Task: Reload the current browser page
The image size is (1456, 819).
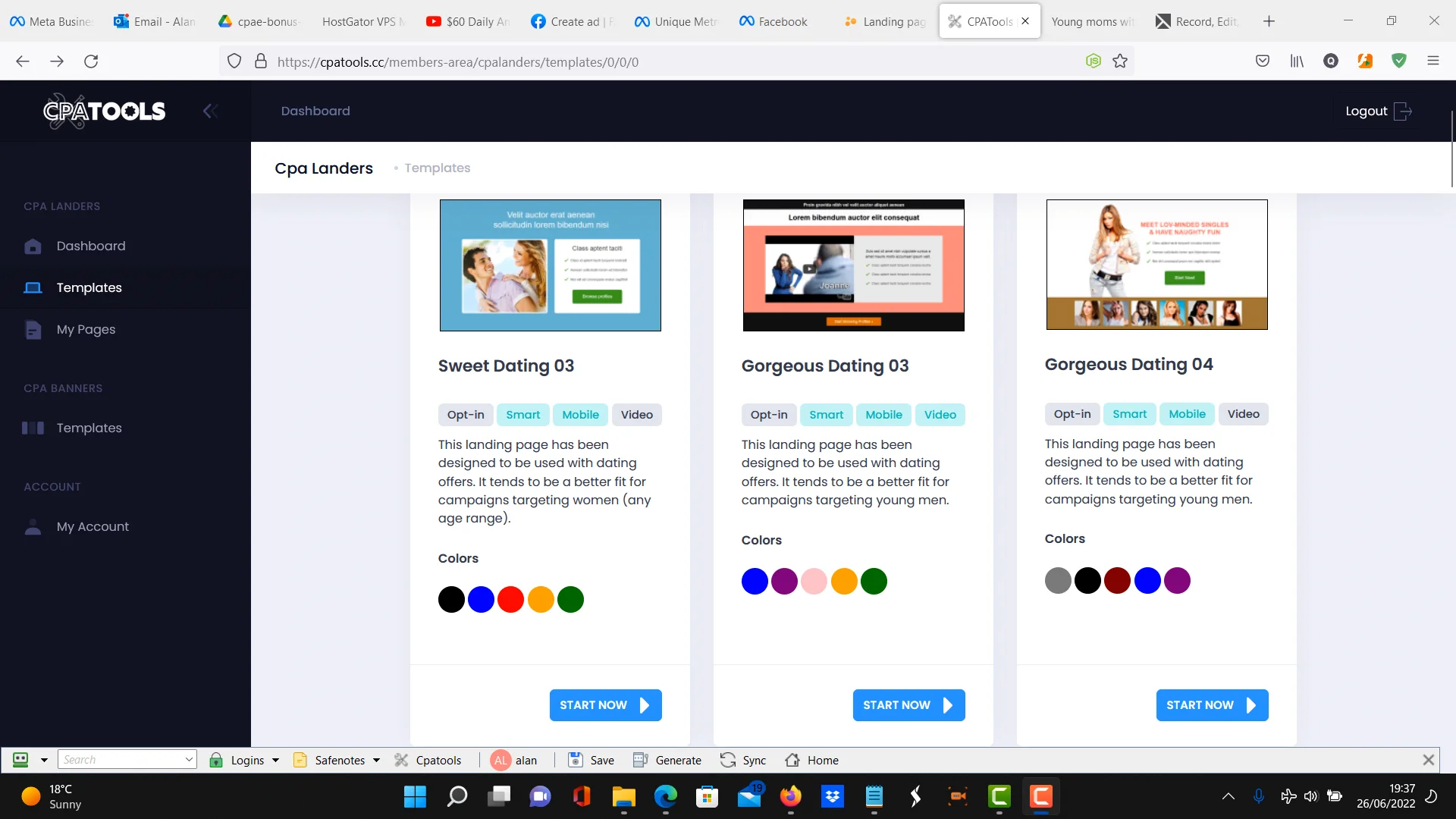Action: point(91,61)
